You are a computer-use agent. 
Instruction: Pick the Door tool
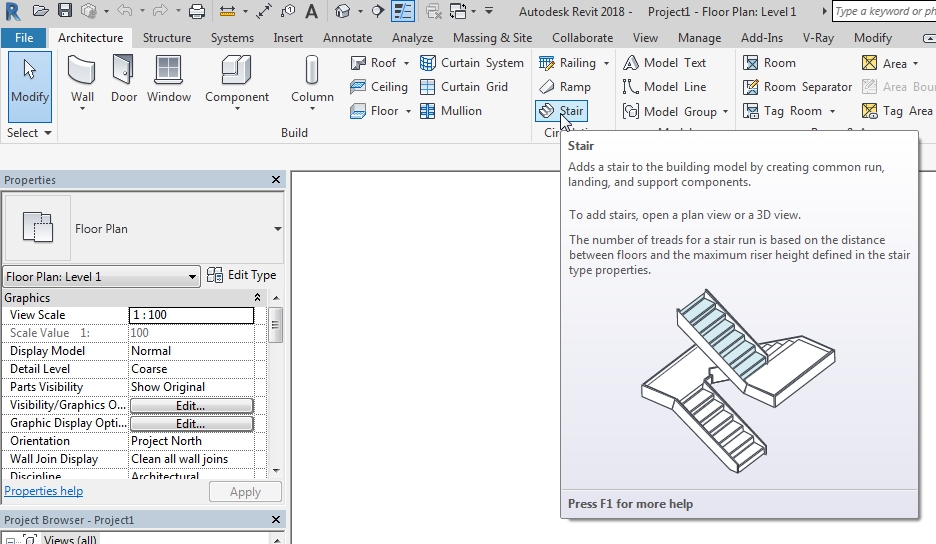tap(124, 79)
